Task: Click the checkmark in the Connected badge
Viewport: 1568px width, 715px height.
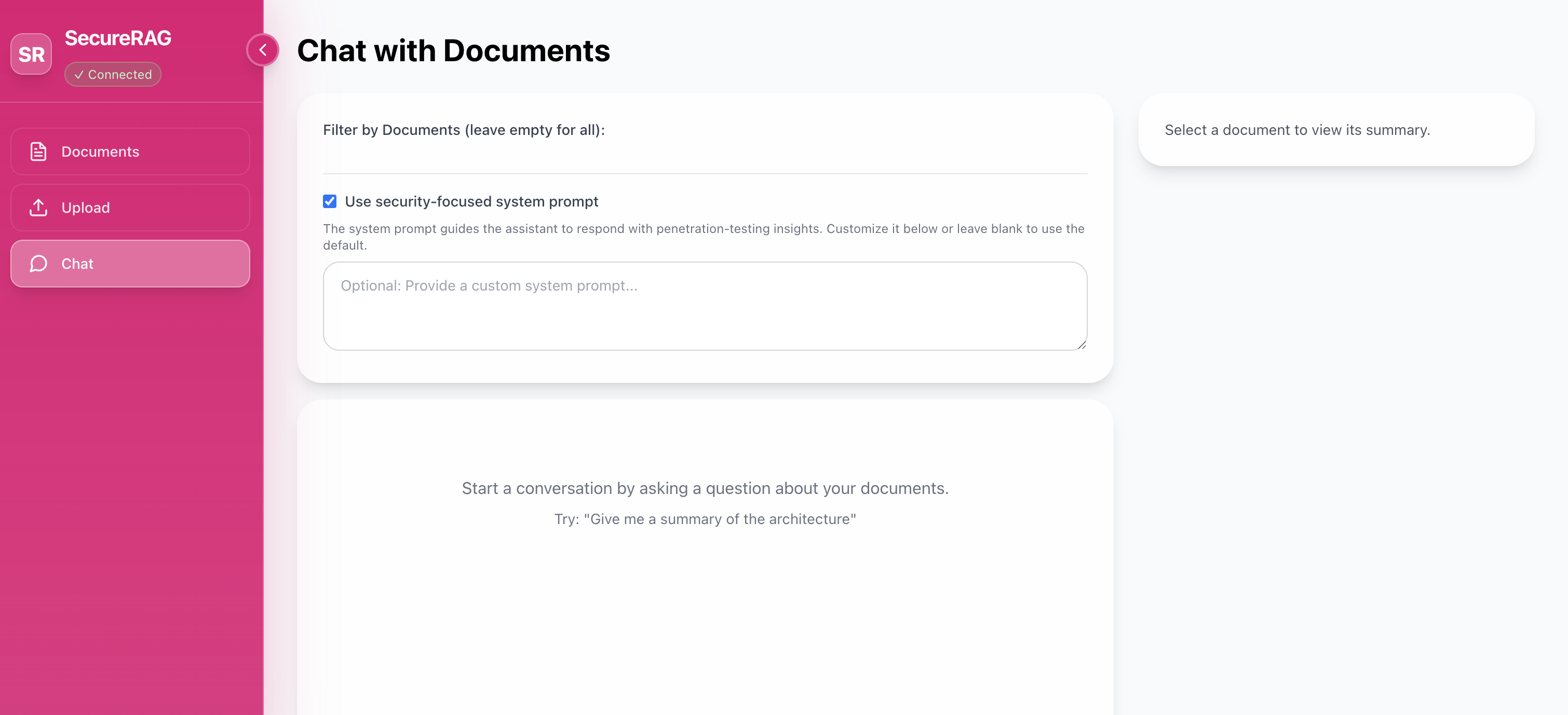Action: pyautogui.click(x=78, y=75)
